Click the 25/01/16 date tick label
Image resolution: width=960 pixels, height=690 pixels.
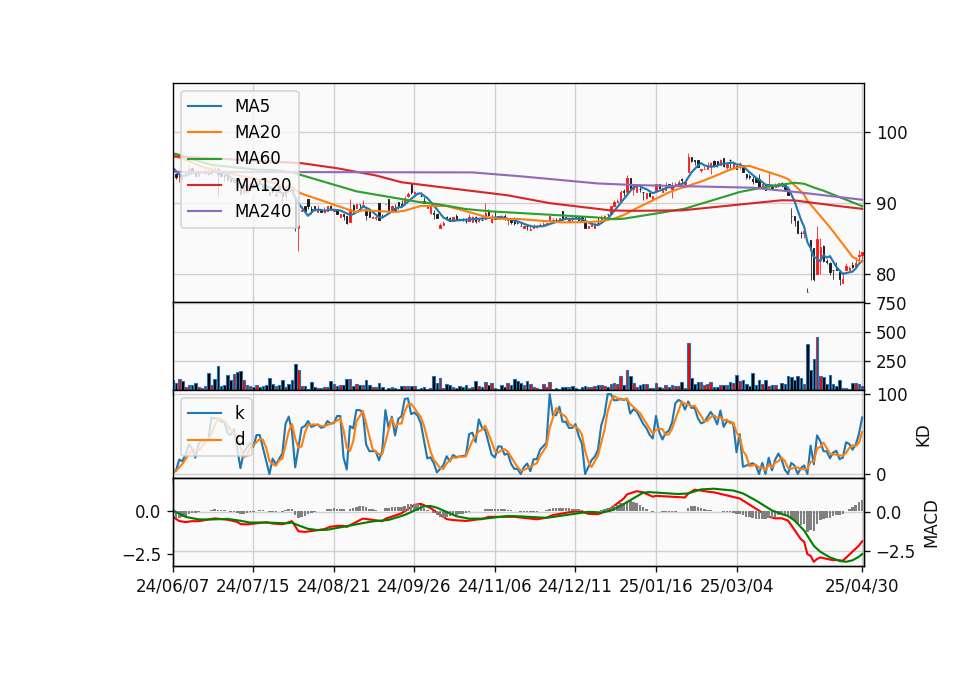[656, 586]
